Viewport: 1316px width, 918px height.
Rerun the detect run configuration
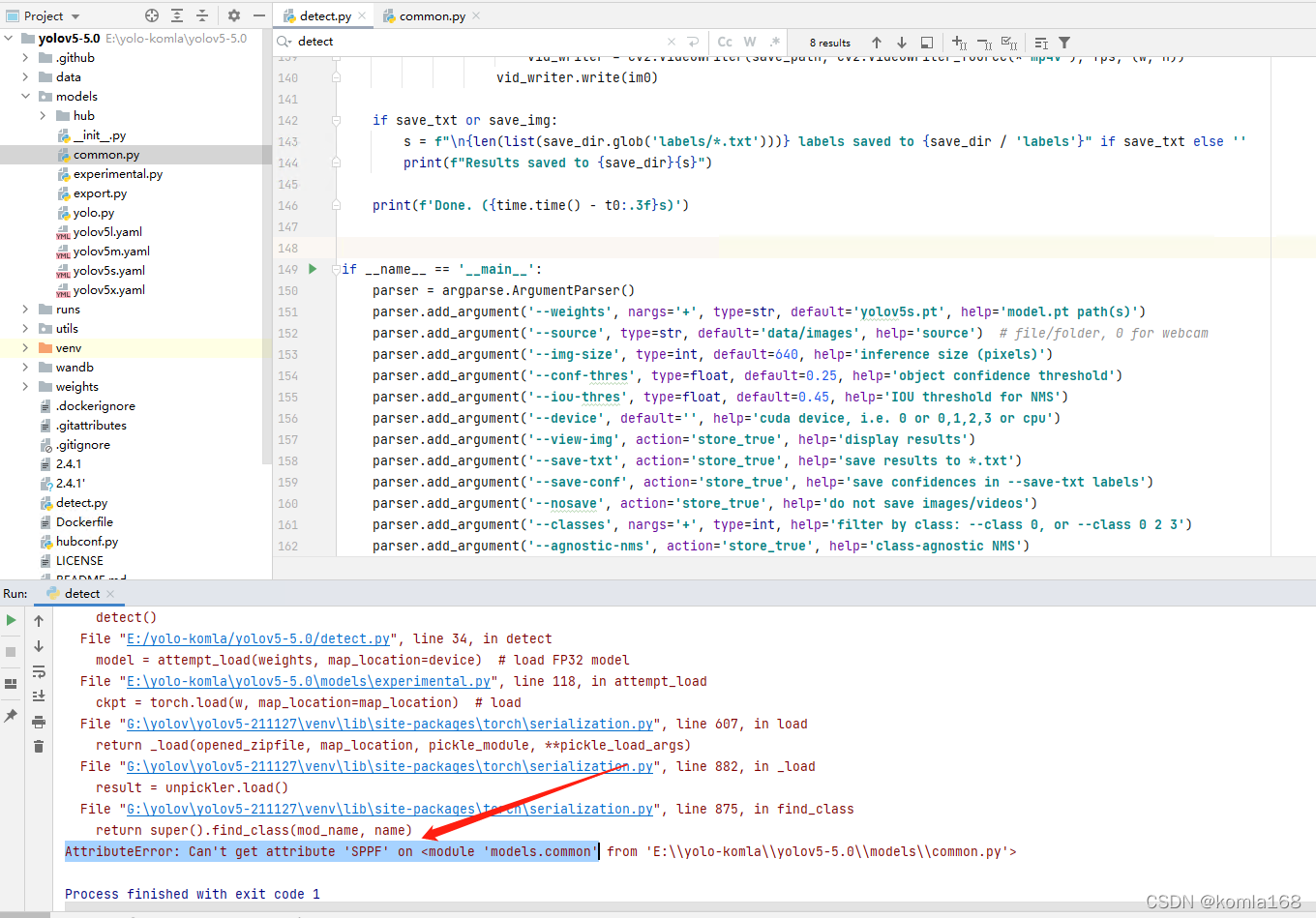click(x=11, y=619)
